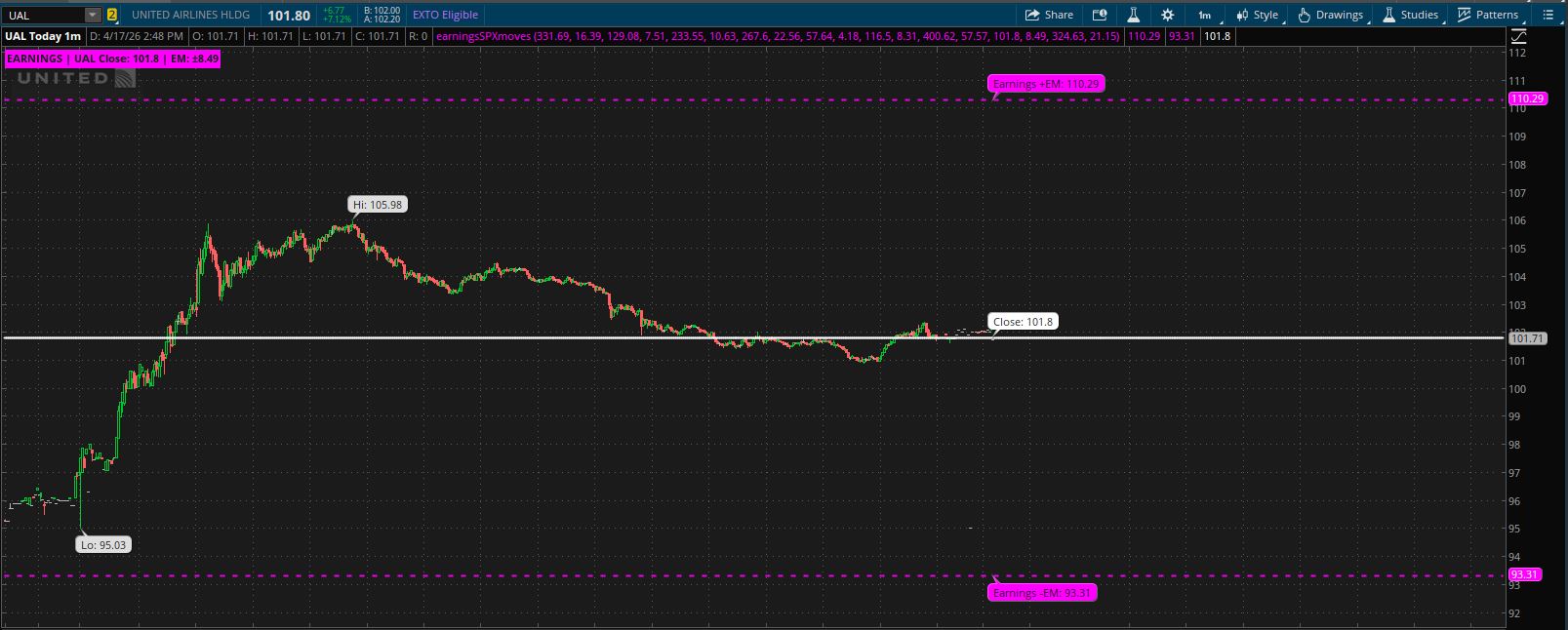Click the 93.31 magenta price axis tag

[x=1524, y=574]
